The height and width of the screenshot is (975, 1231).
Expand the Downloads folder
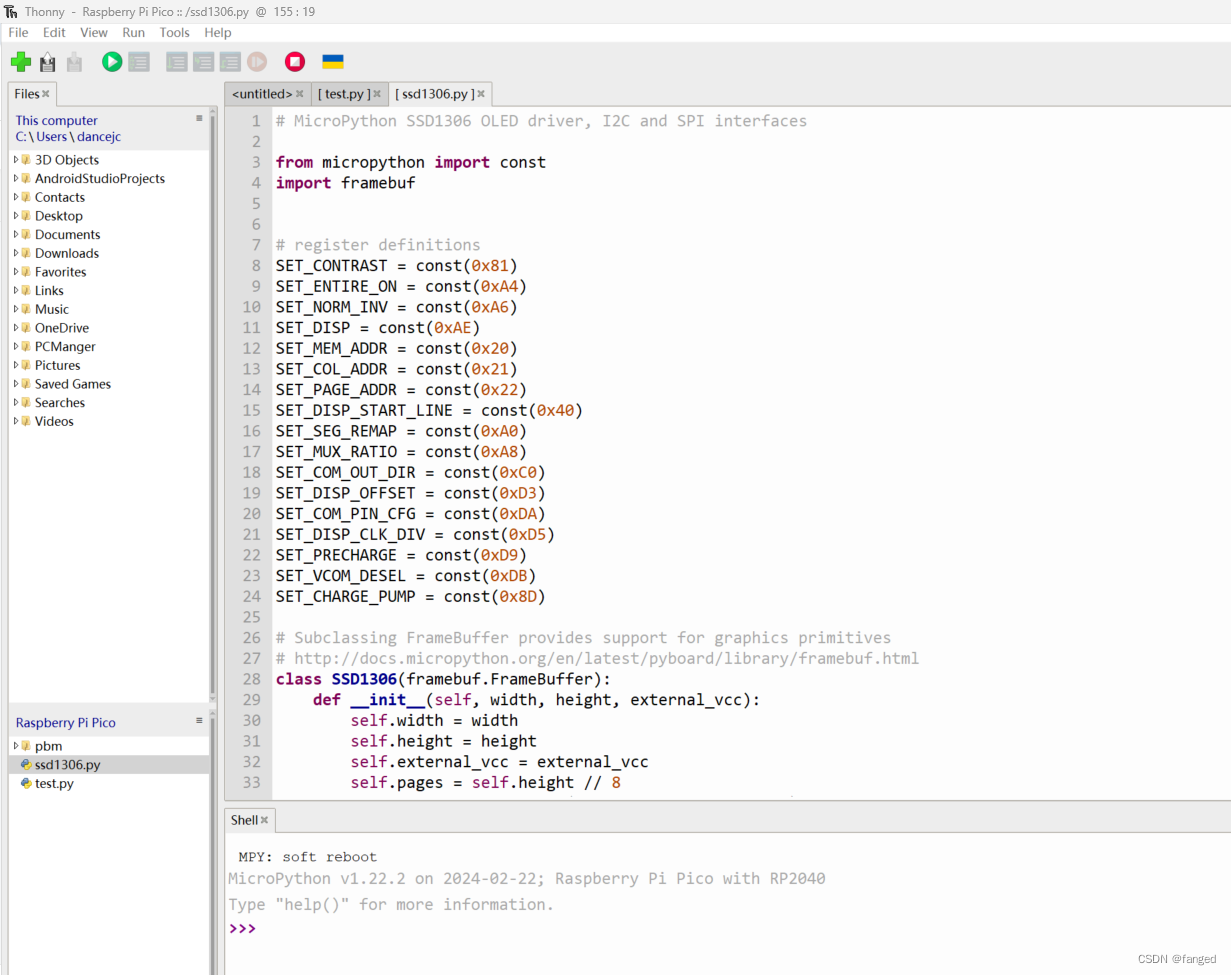pos(16,253)
